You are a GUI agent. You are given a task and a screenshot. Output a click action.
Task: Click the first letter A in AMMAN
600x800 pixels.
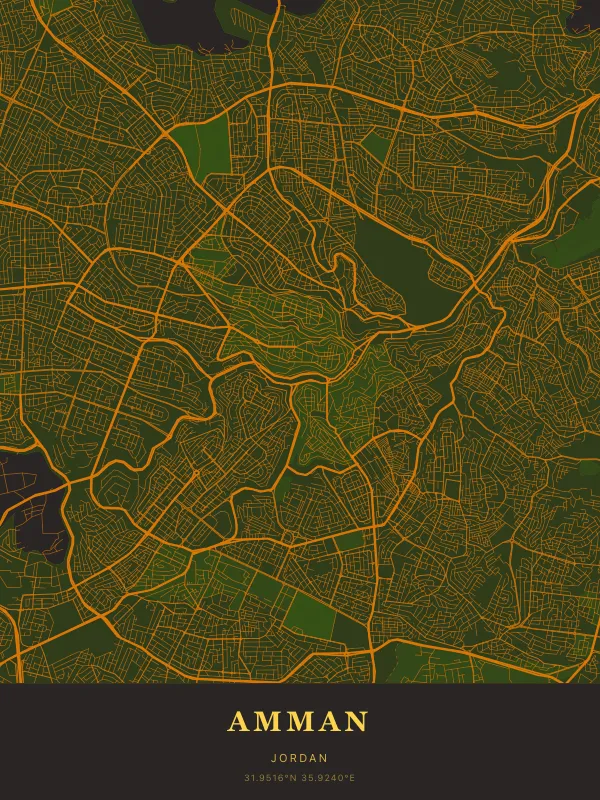tap(239, 721)
